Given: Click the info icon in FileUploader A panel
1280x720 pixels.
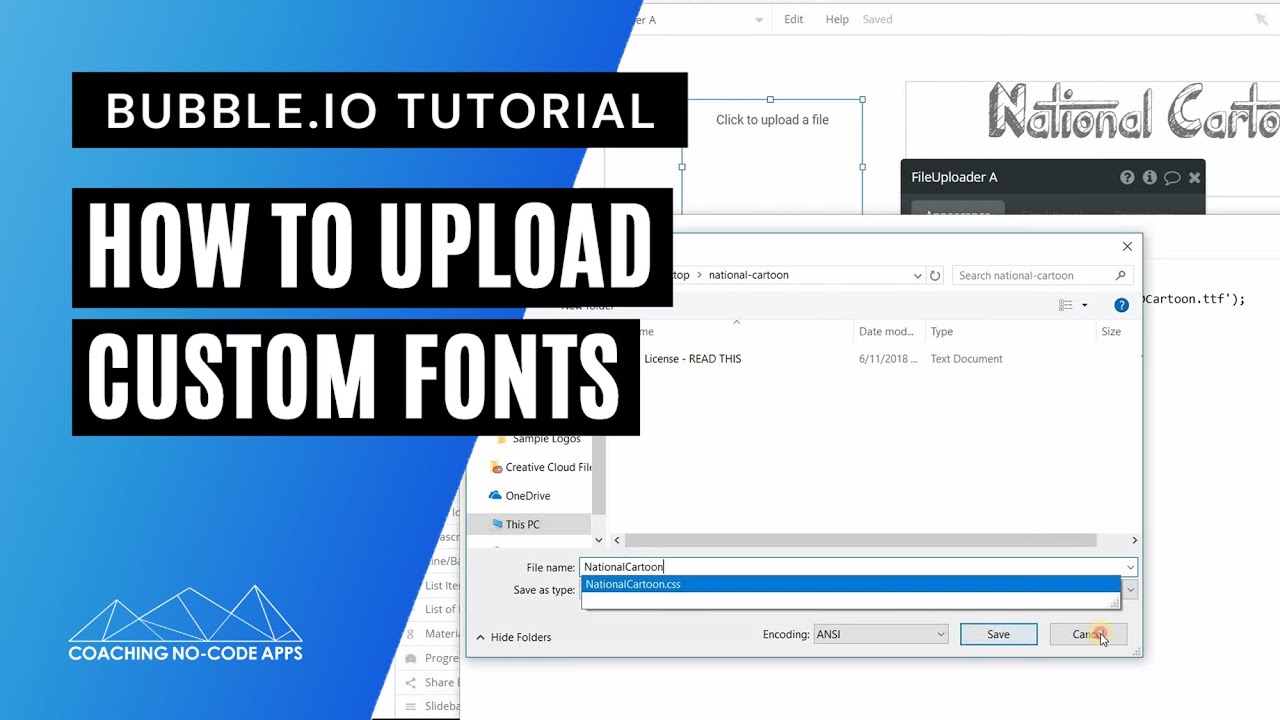Looking at the screenshot, I should point(1150,177).
